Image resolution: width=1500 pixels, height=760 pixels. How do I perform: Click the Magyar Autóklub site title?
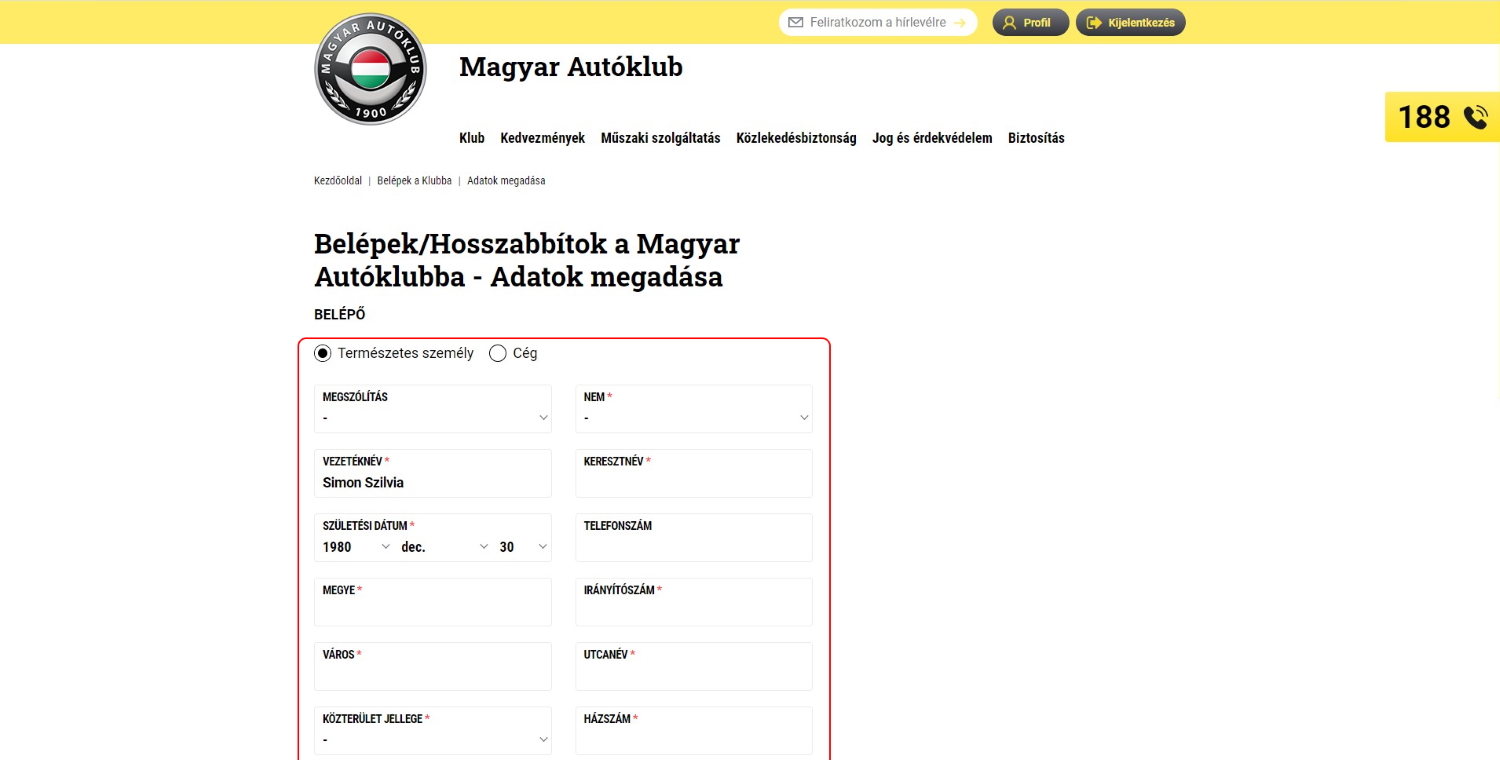[x=571, y=67]
